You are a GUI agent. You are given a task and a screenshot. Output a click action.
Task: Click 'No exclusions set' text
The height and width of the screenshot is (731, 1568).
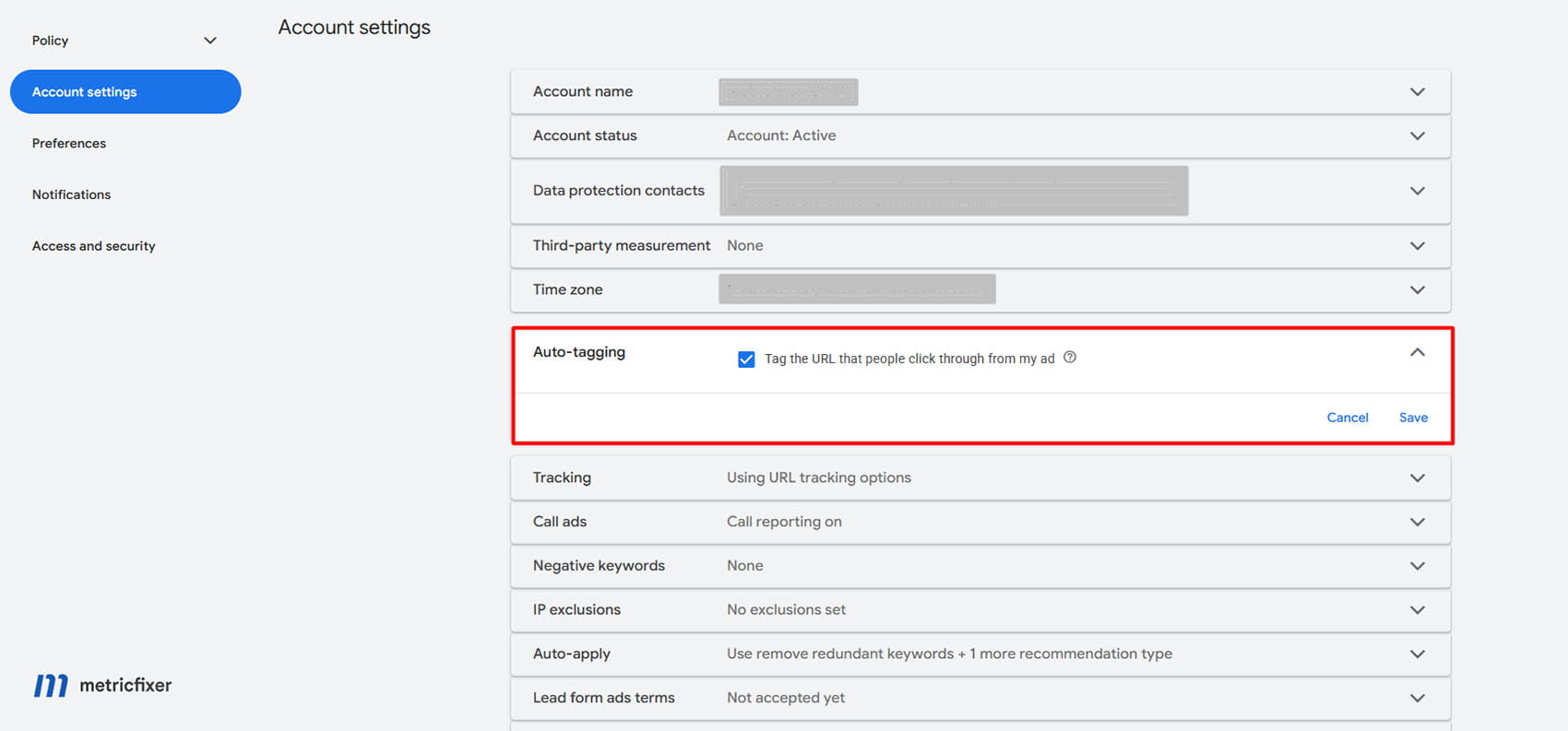786,609
